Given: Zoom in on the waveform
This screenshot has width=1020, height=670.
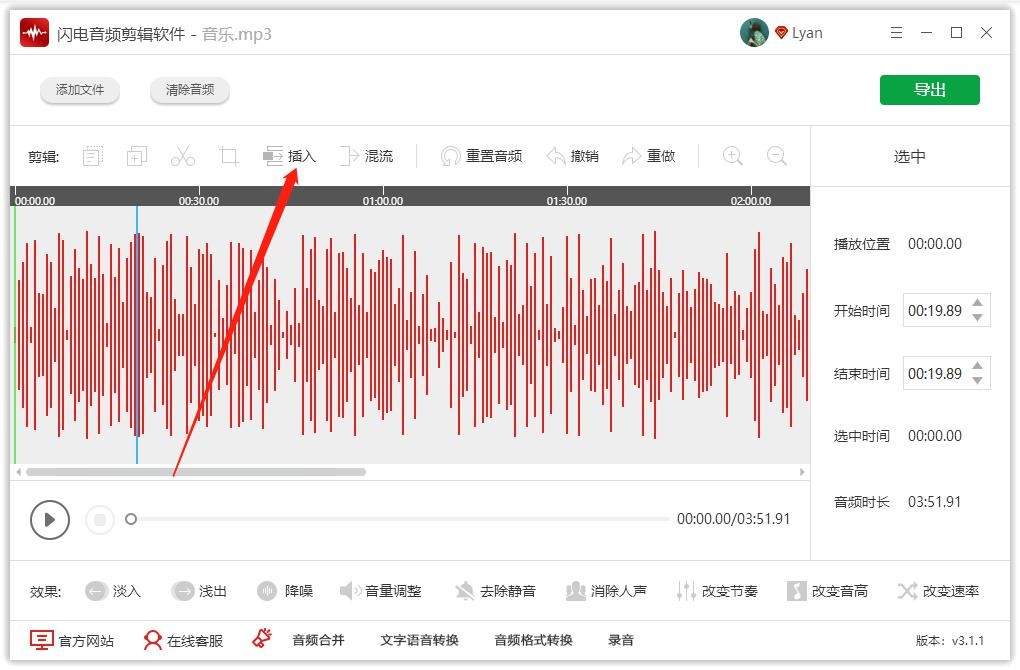Looking at the screenshot, I should point(733,156).
